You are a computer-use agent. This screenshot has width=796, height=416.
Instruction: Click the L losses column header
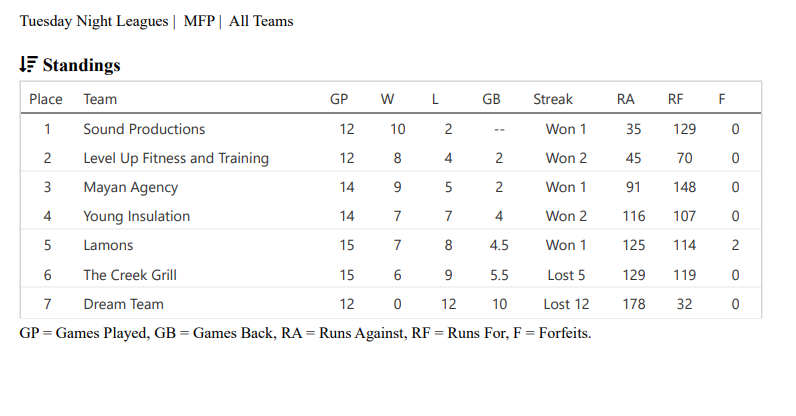[x=435, y=99]
